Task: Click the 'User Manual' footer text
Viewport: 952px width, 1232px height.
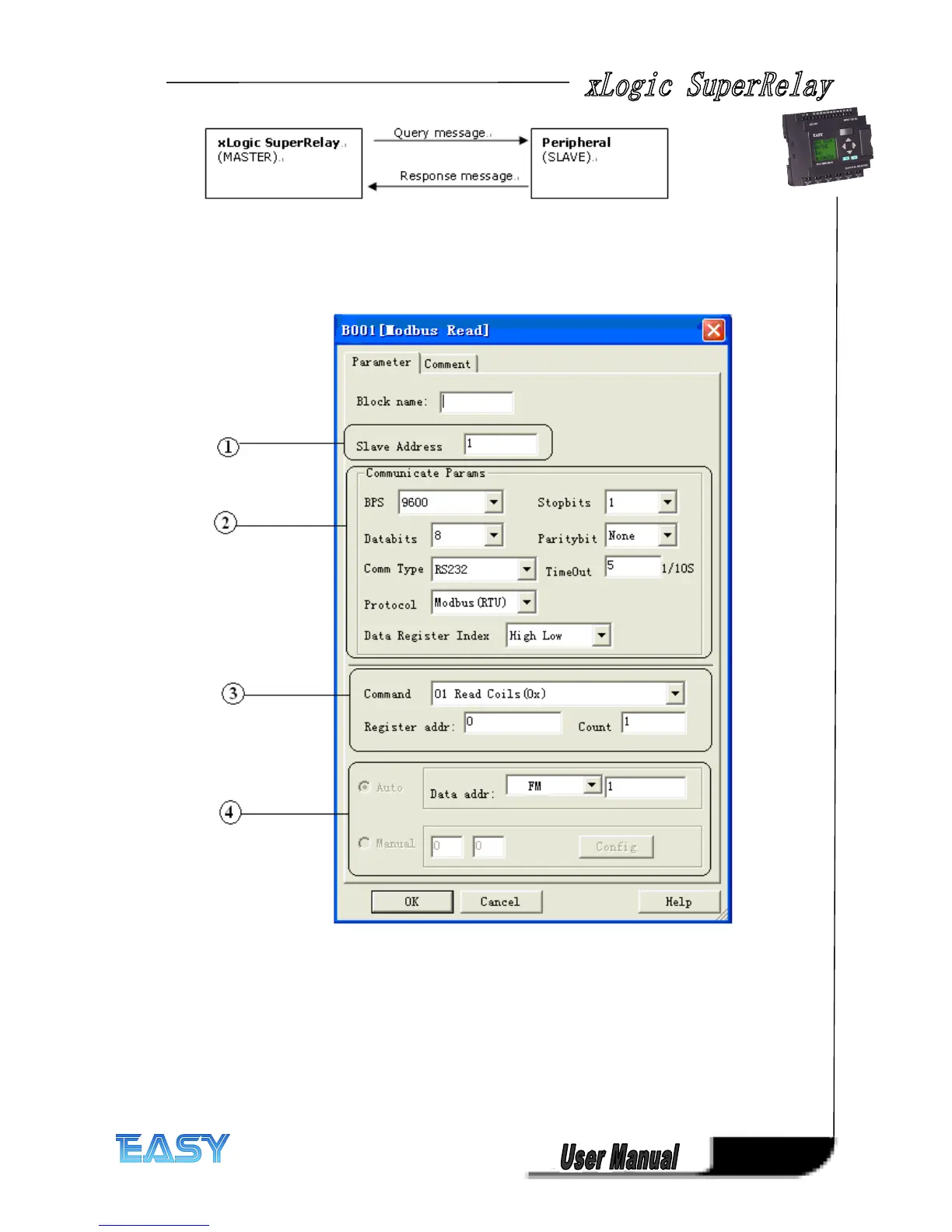Action: (619, 1157)
